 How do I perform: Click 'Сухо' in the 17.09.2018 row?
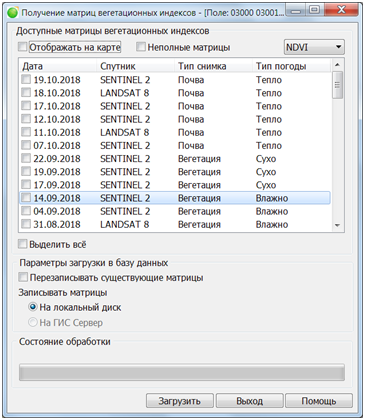266,185
